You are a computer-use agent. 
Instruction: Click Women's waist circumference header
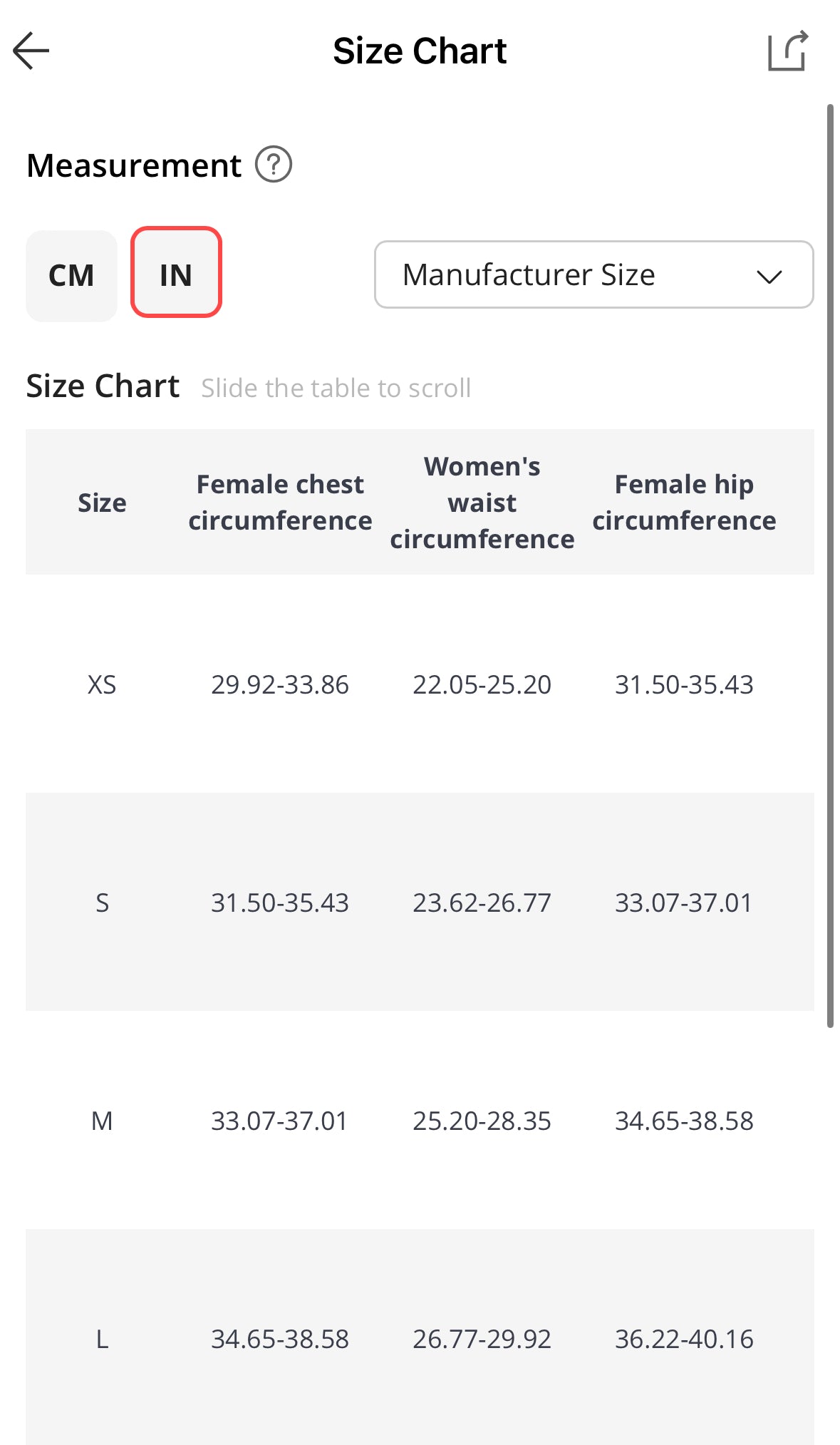(x=482, y=503)
